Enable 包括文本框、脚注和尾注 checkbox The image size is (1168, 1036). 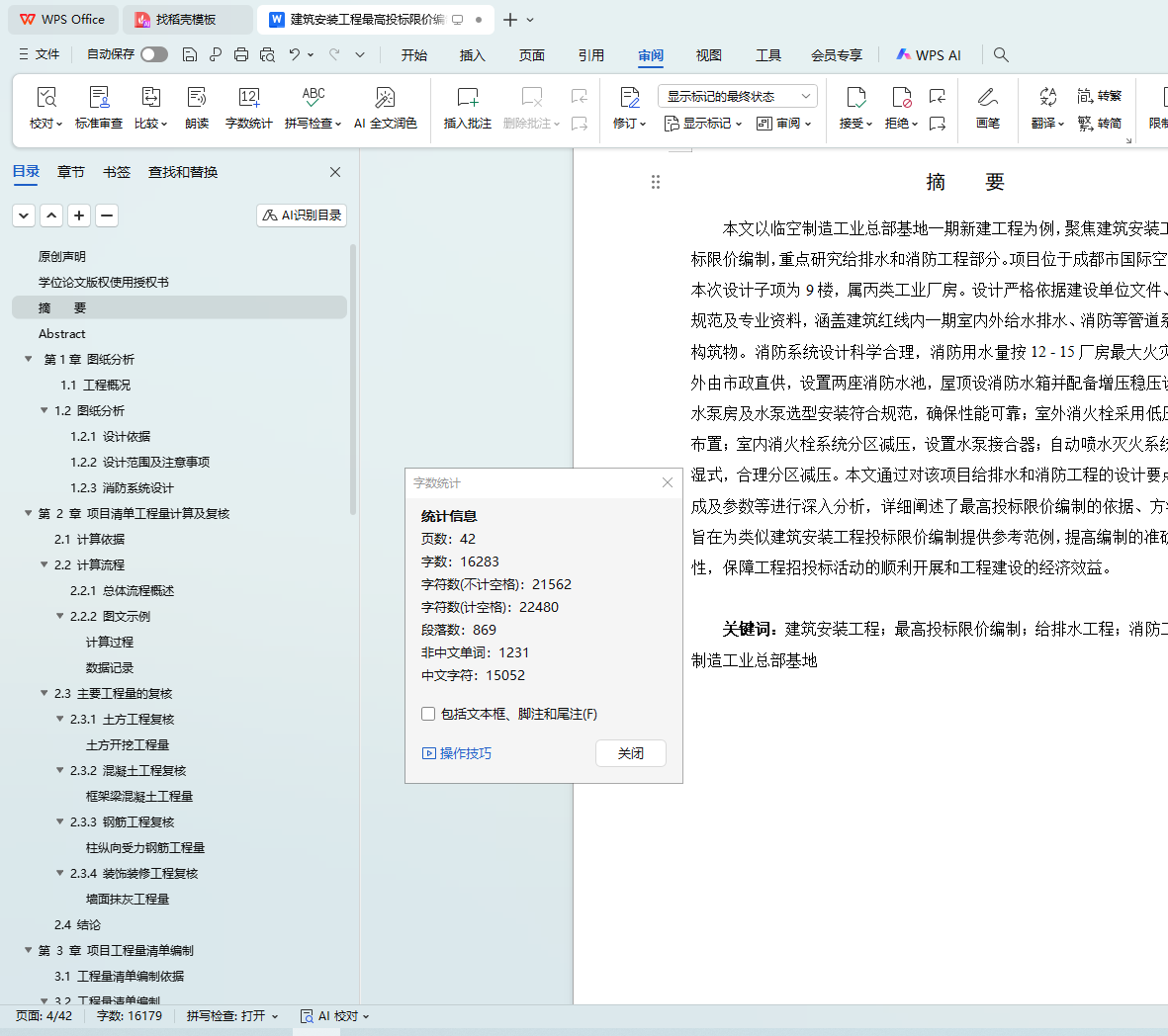click(x=428, y=714)
